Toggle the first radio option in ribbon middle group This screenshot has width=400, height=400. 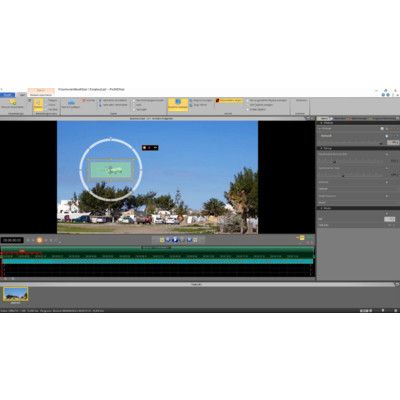click(134, 100)
